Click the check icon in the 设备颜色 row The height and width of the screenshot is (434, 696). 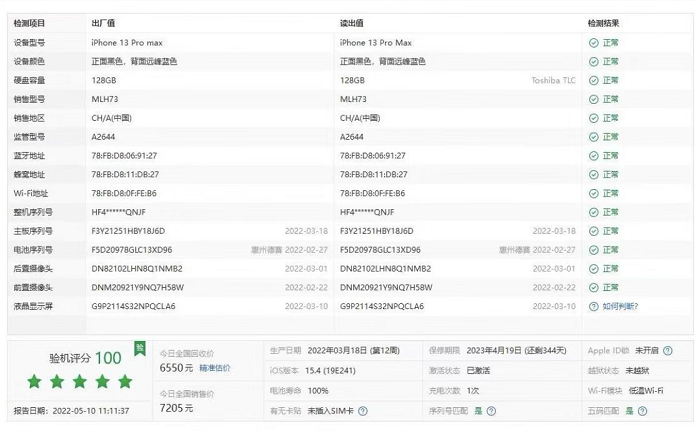click(x=593, y=62)
